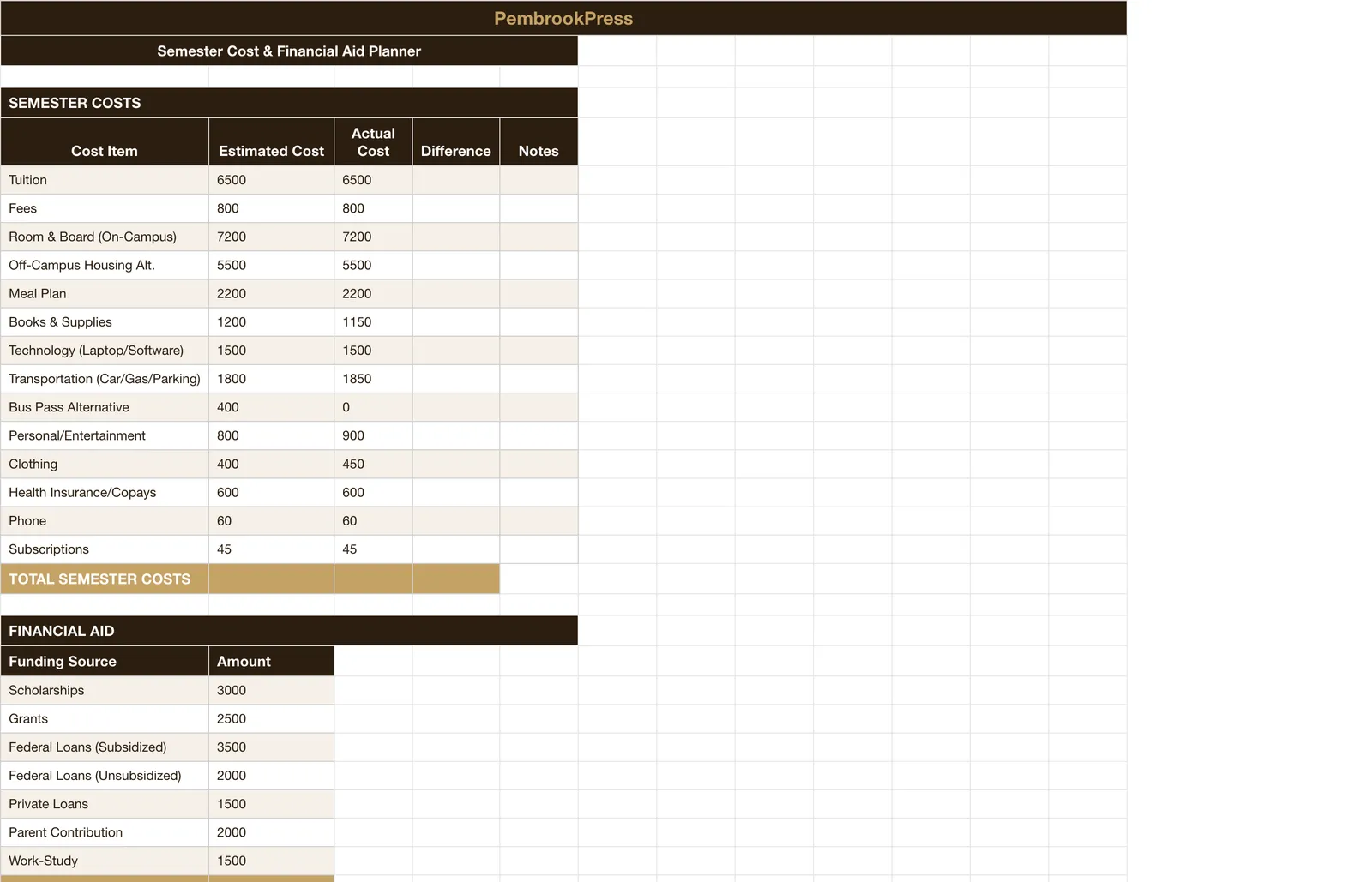1372x882 pixels.
Task: Select the Phone row label
Action: pos(105,520)
